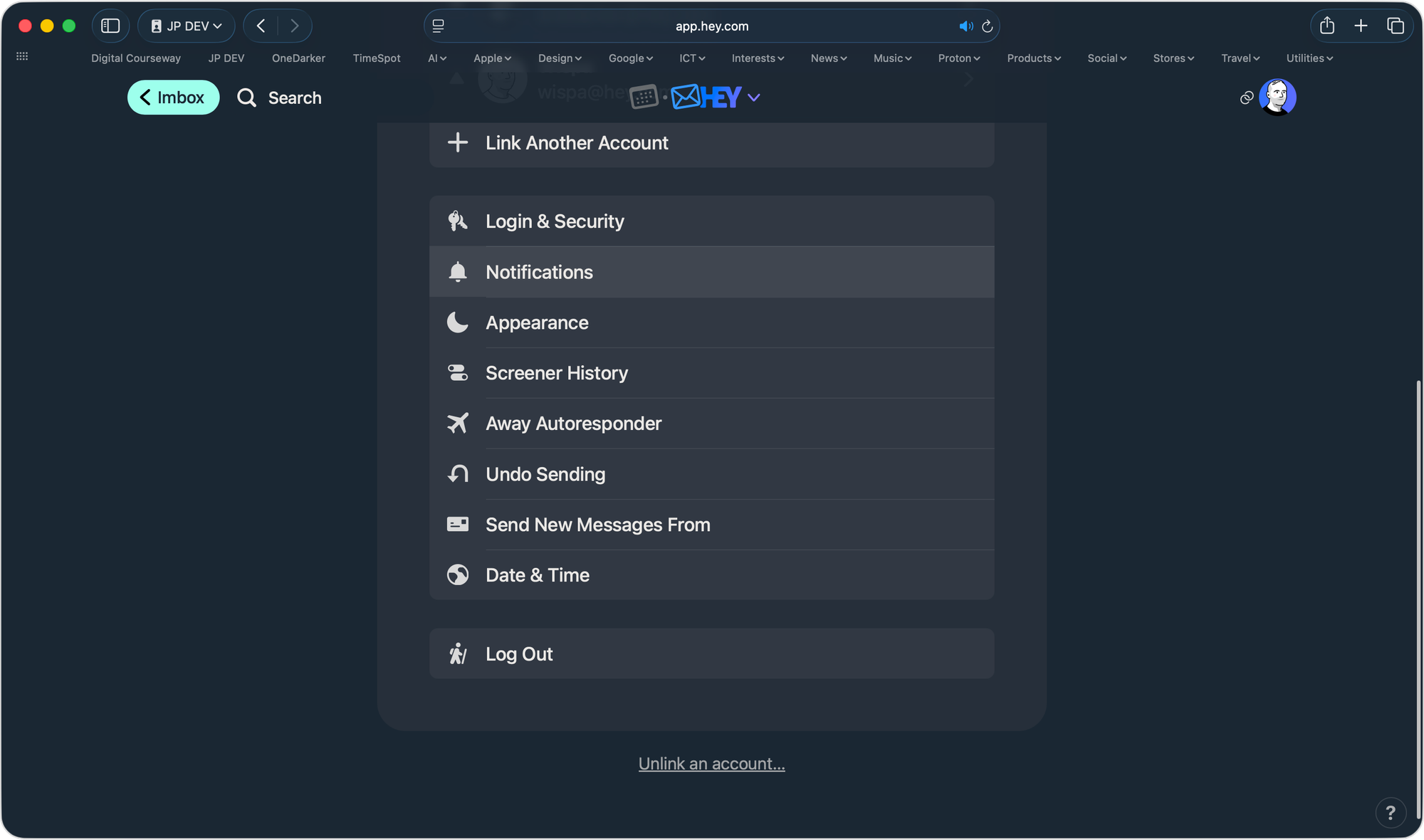The image size is (1424, 840).
Task: Click the Notifications bell icon
Action: [x=457, y=272]
